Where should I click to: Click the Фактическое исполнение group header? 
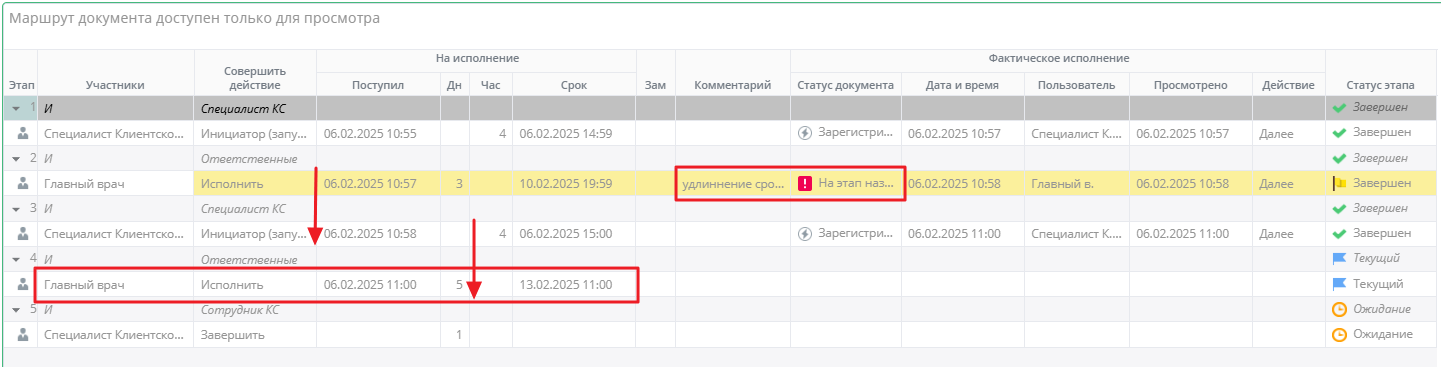tap(1058, 59)
